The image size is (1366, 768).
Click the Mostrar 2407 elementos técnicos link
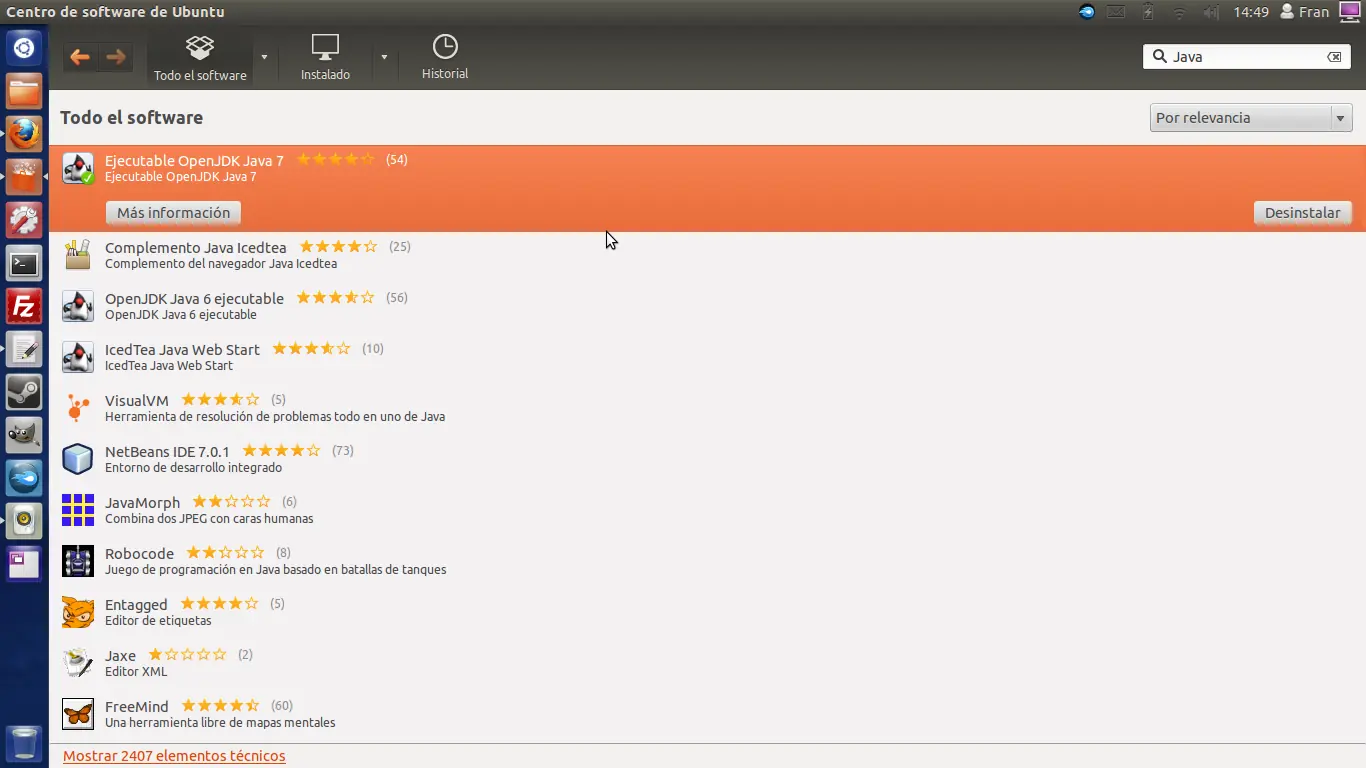(174, 755)
